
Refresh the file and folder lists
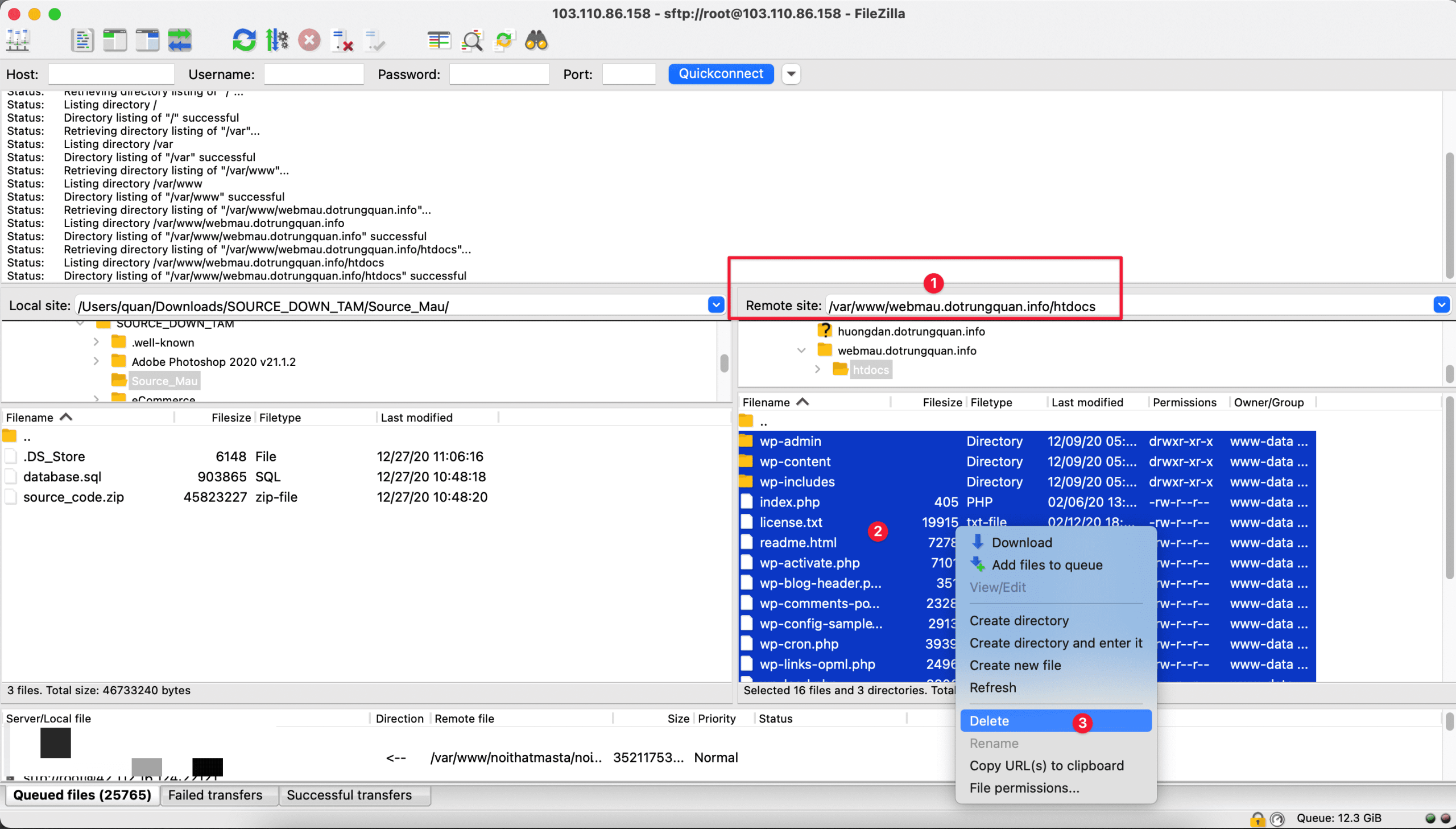tap(243, 40)
